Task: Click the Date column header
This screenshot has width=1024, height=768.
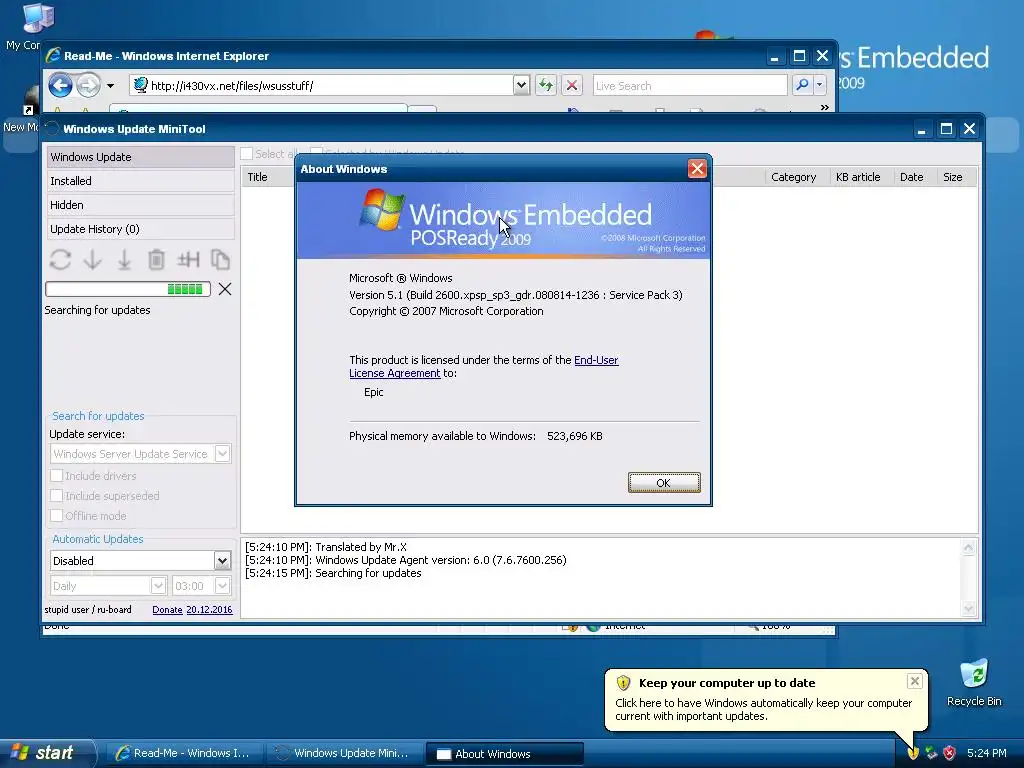Action: click(x=915, y=177)
